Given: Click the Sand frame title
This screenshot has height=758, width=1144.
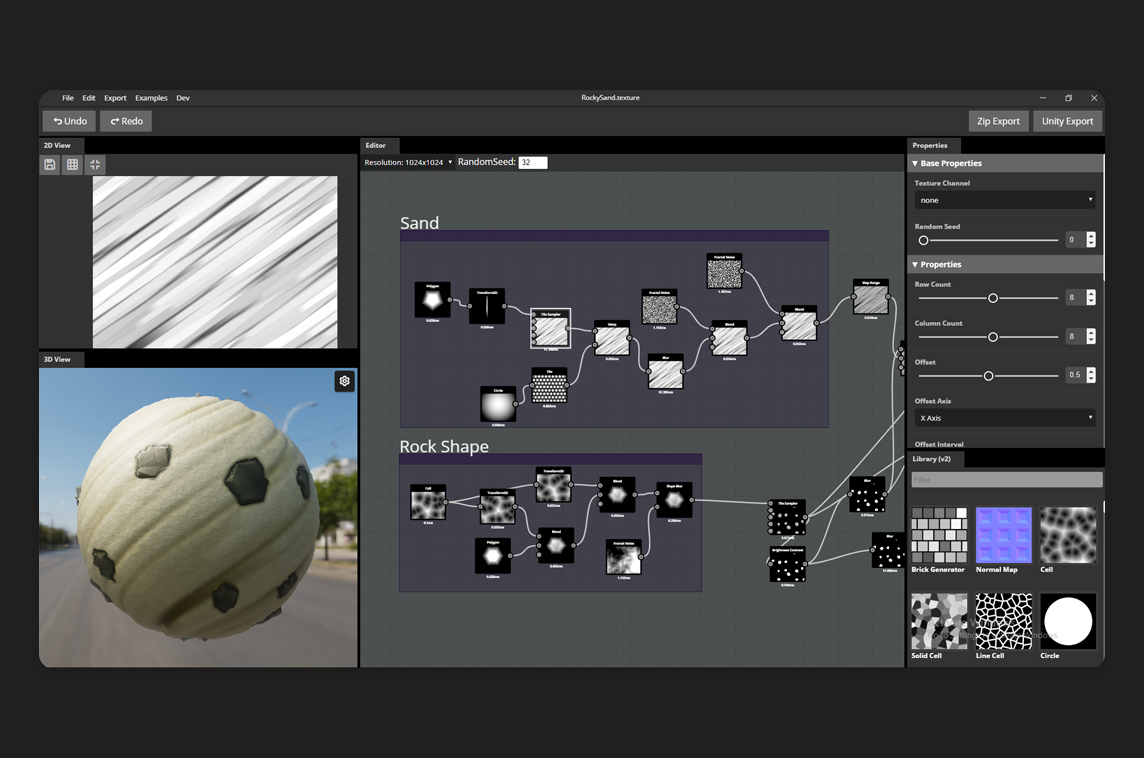Looking at the screenshot, I should point(420,223).
